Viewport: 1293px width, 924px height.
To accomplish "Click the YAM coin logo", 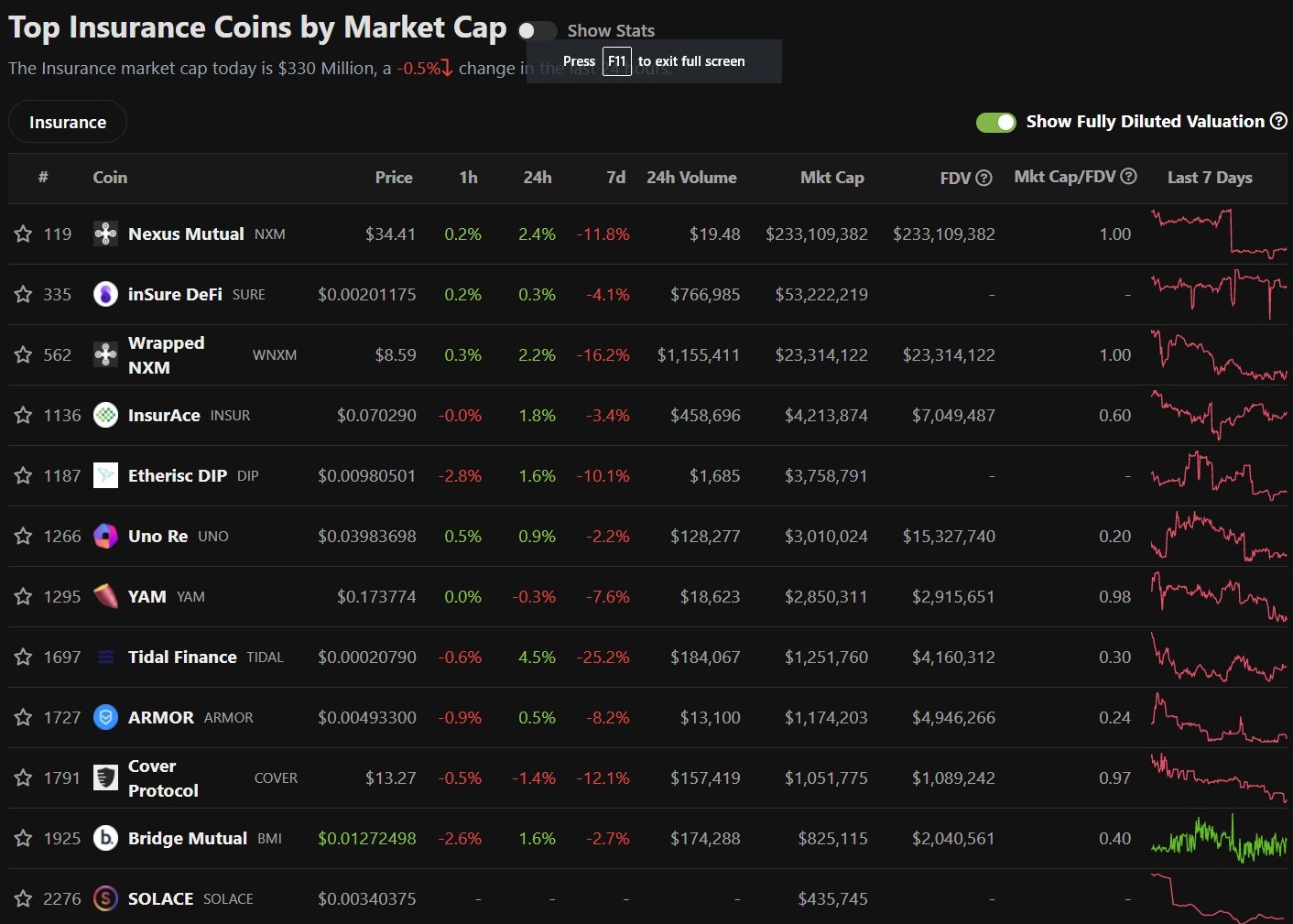I will (x=106, y=597).
